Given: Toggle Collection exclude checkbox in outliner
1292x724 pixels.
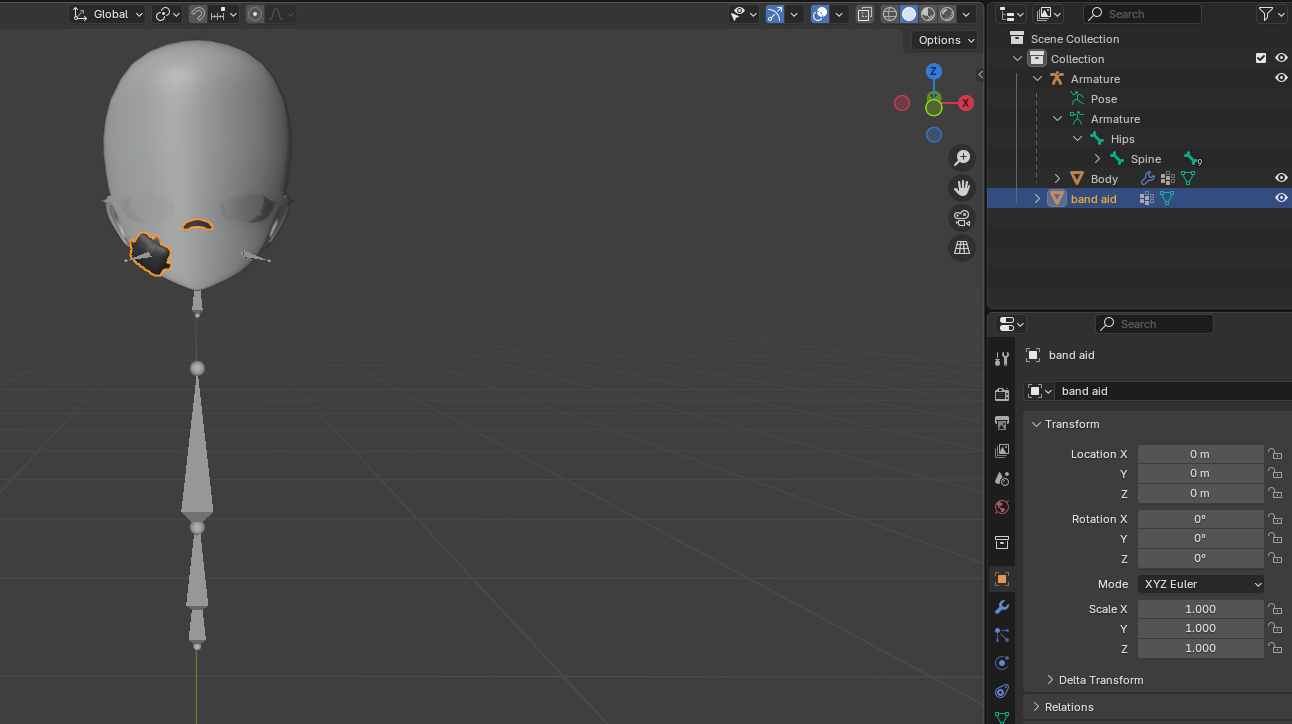Looking at the screenshot, I should point(1261,58).
